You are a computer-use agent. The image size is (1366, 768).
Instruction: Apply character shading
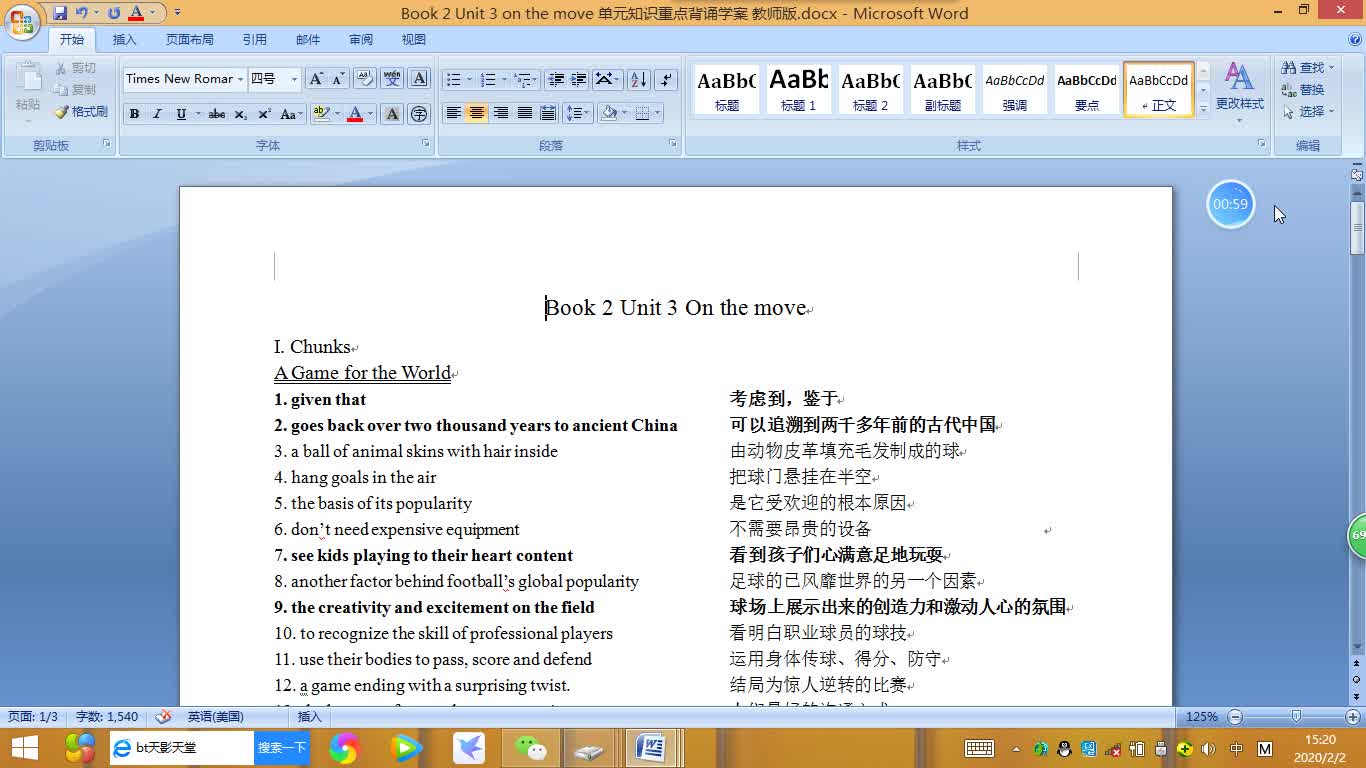[392, 114]
